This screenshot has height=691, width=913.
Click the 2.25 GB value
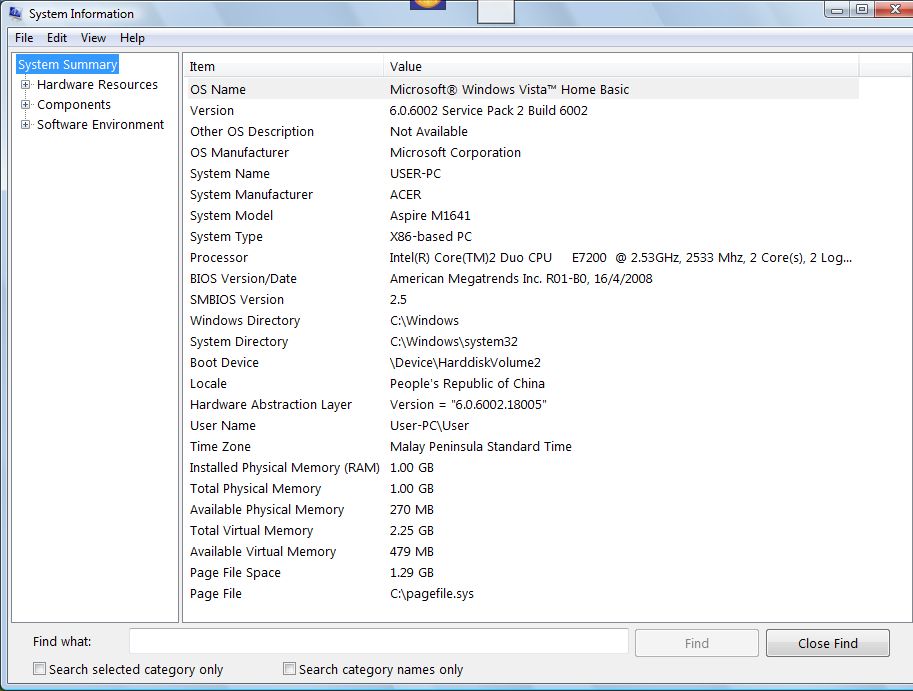(x=412, y=530)
